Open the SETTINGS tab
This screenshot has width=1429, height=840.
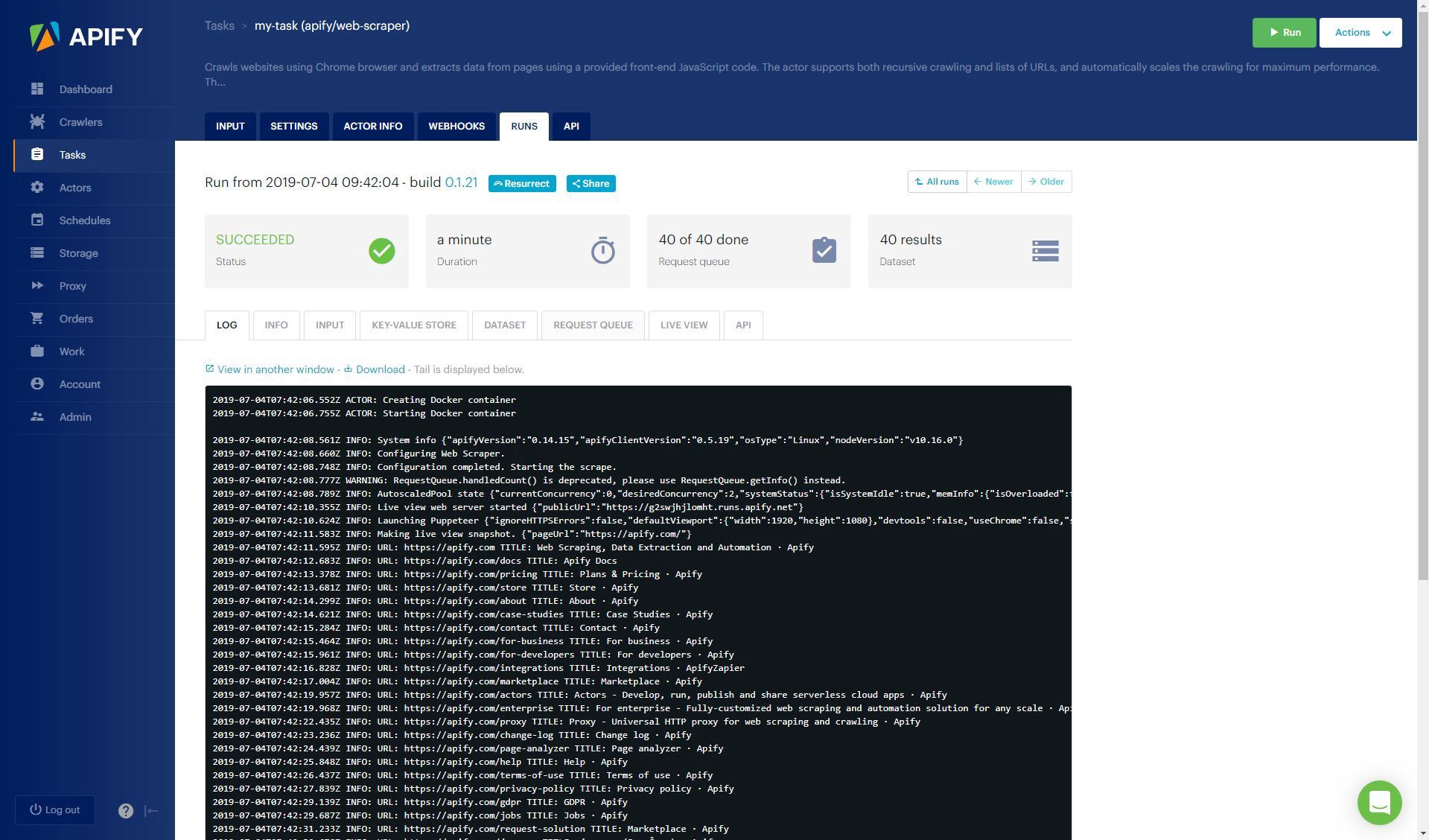pyautogui.click(x=294, y=127)
